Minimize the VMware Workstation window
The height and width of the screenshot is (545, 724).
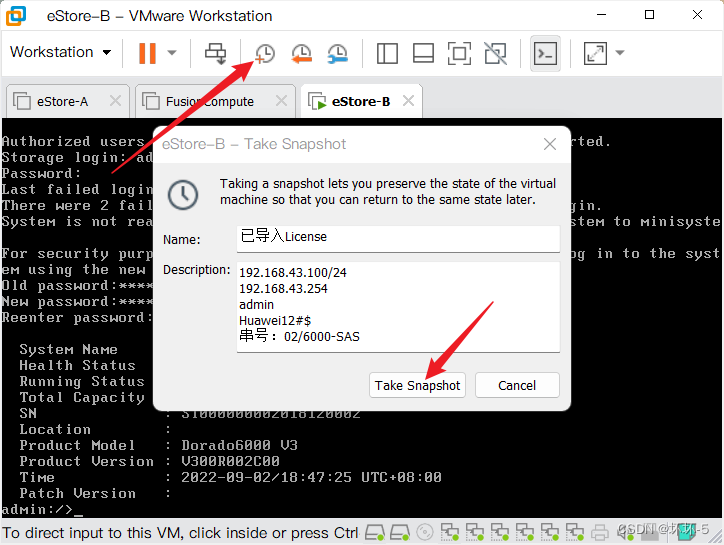(601, 15)
